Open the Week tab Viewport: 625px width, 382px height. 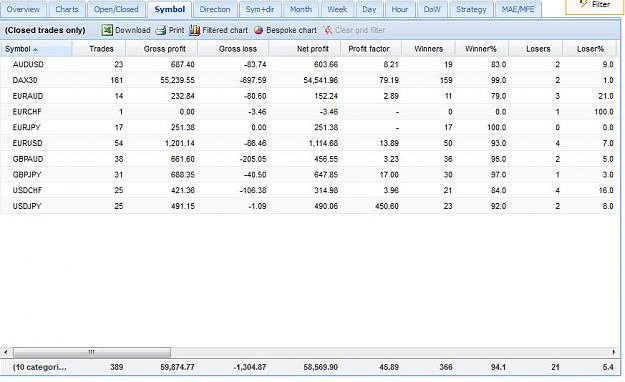tap(337, 9)
